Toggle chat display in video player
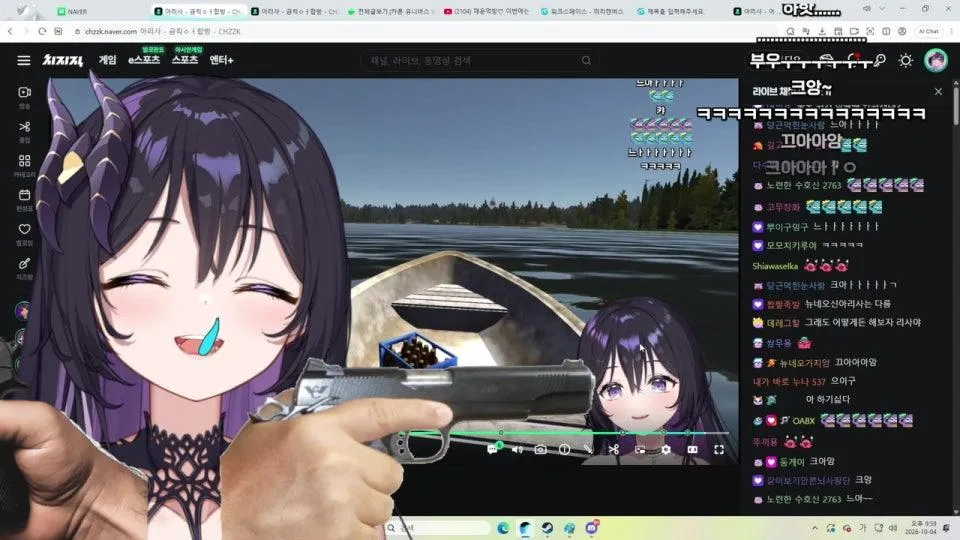960x540 pixels. point(493,449)
